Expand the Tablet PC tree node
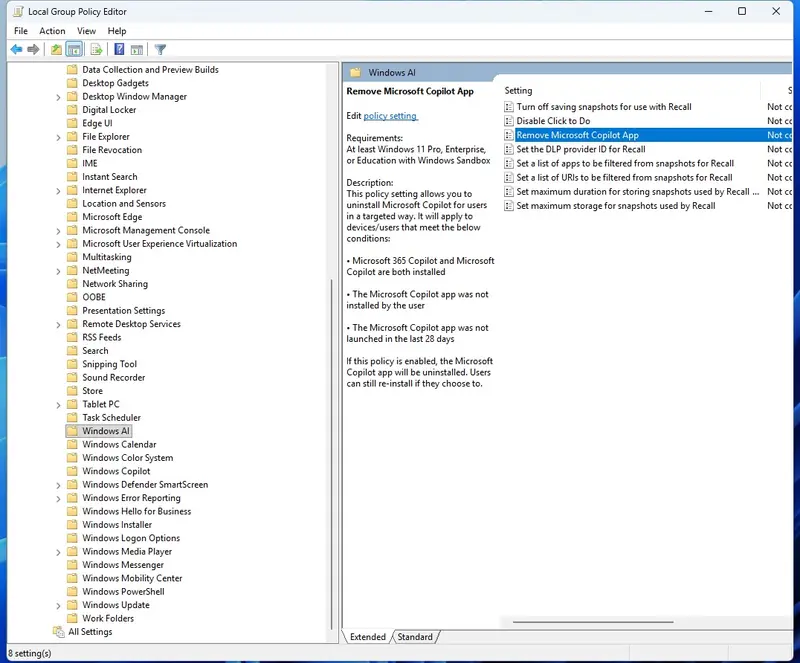800x663 pixels. pos(58,405)
